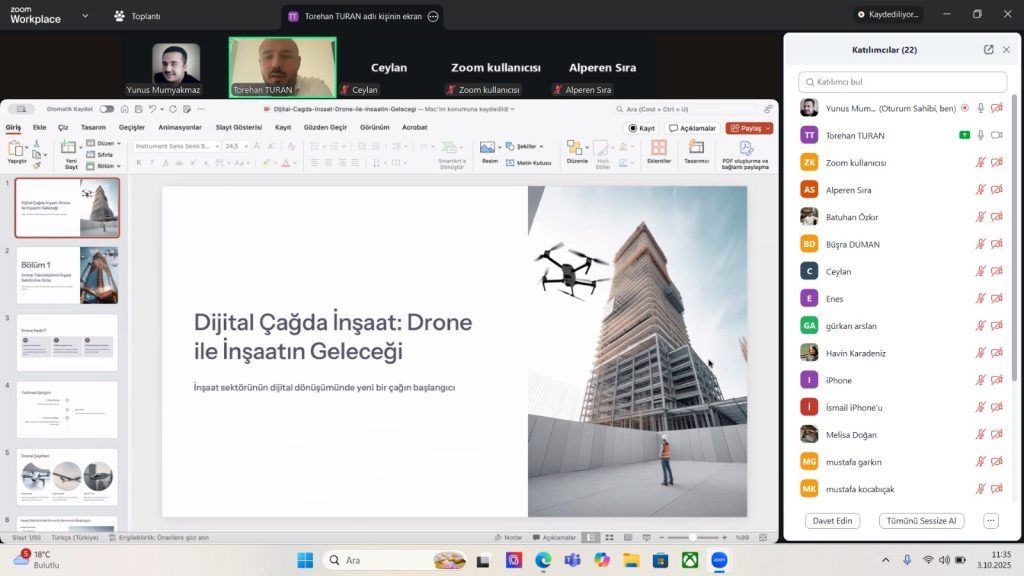Expand the Zoom Workplace dropdown arrow
This screenshot has height=576, width=1024.
point(84,16)
